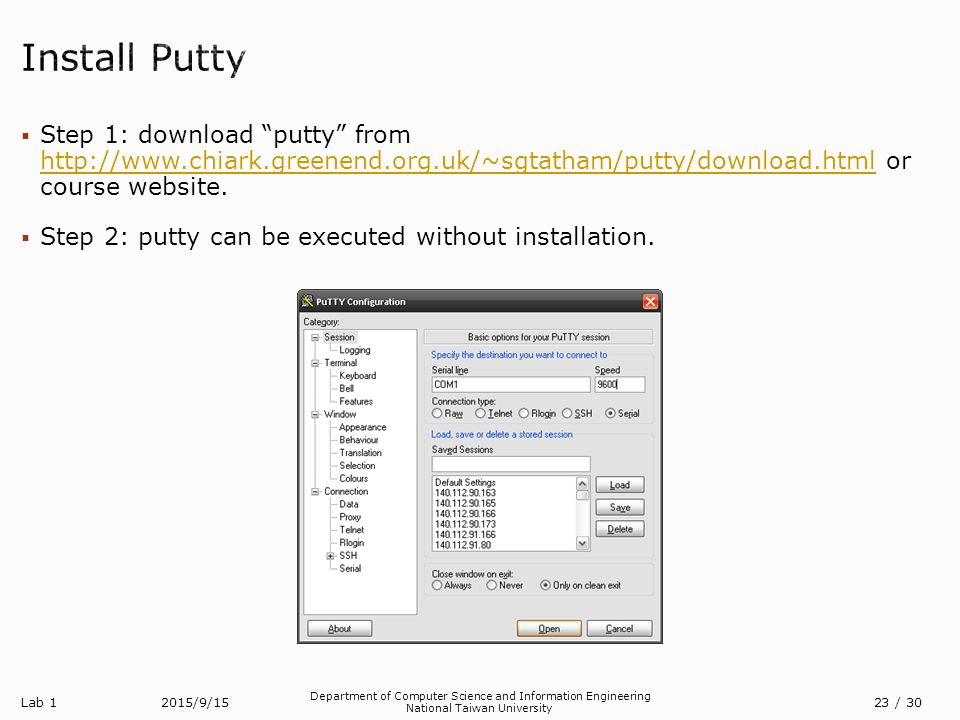Set close window on exit to Never
This screenshot has width=960, height=720.
tap(505, 585)
